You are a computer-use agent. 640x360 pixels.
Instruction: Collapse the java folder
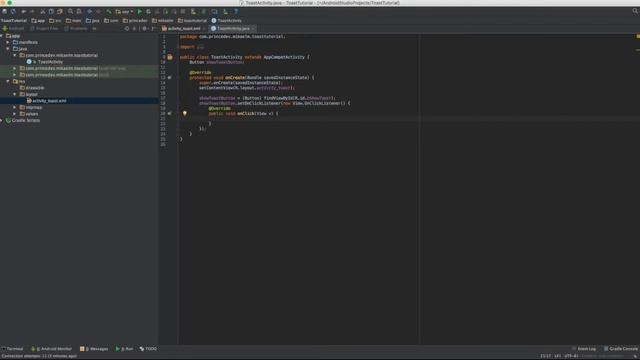pos(8,49)
